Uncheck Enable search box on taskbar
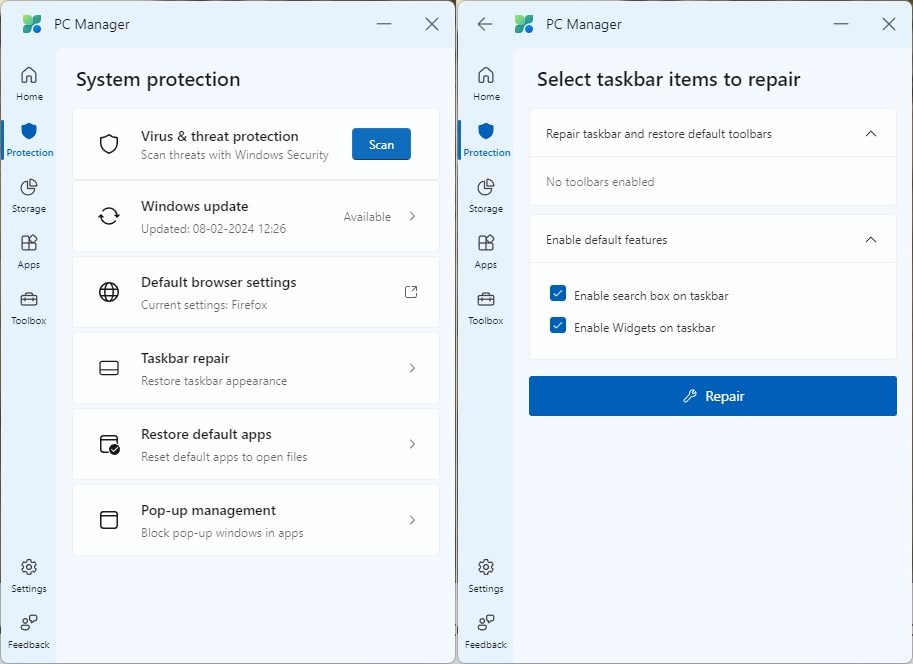The height and width of the screenshot is (664, 913). (557, 295)
